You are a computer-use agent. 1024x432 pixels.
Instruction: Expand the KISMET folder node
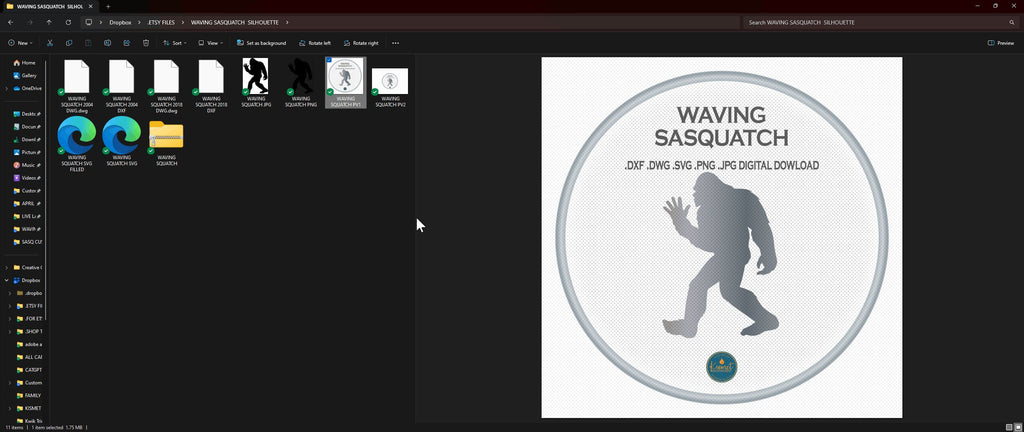(10, 408)
